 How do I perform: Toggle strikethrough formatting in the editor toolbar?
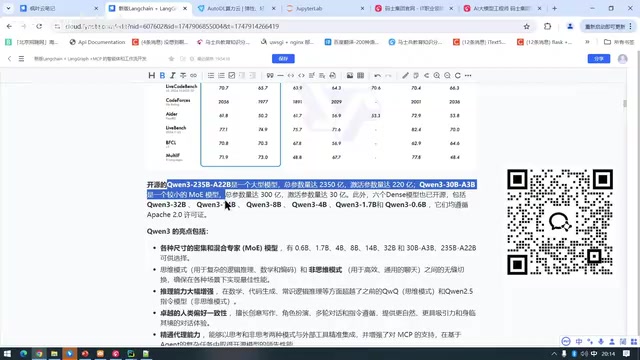point(183,76)
